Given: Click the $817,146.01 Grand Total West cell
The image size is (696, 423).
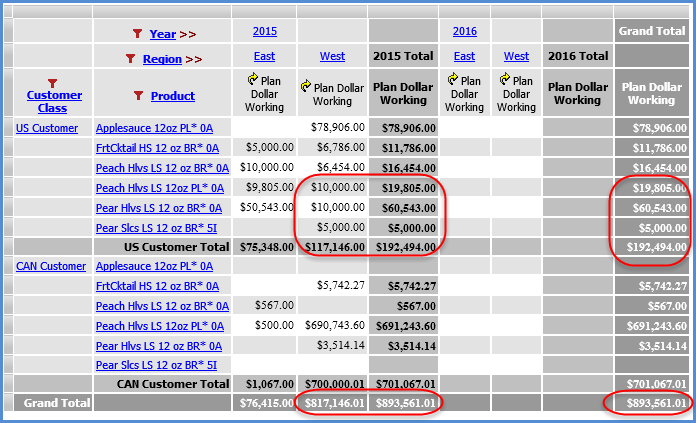Looking at the screenshot, I should (333, 403).
